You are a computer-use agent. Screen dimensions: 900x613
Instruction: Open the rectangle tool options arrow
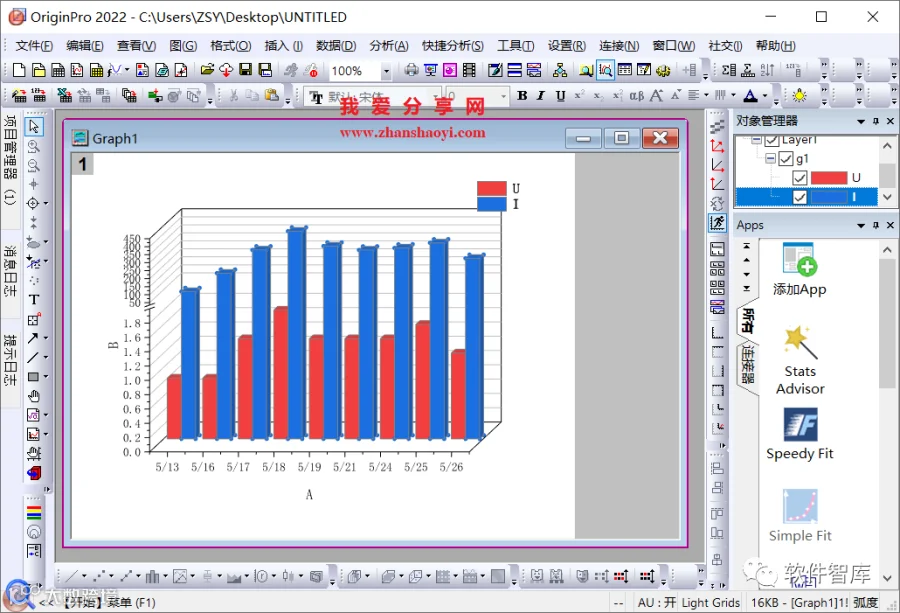pos(46,377)
